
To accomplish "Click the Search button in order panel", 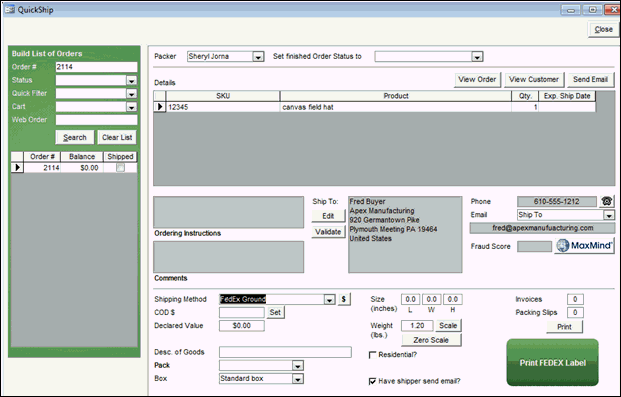I will coord(75,137).
